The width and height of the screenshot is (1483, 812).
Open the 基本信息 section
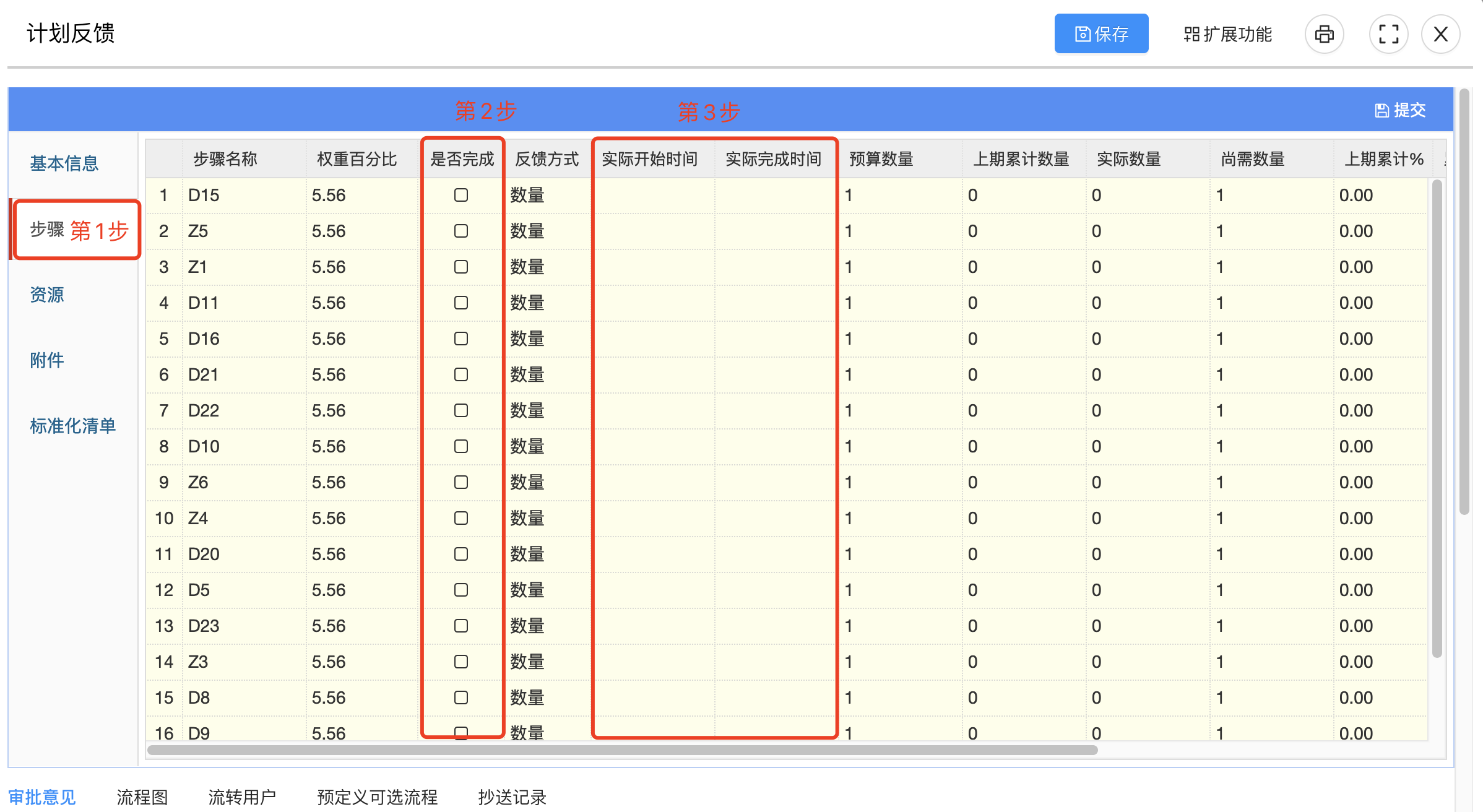[x=64, y=163]
